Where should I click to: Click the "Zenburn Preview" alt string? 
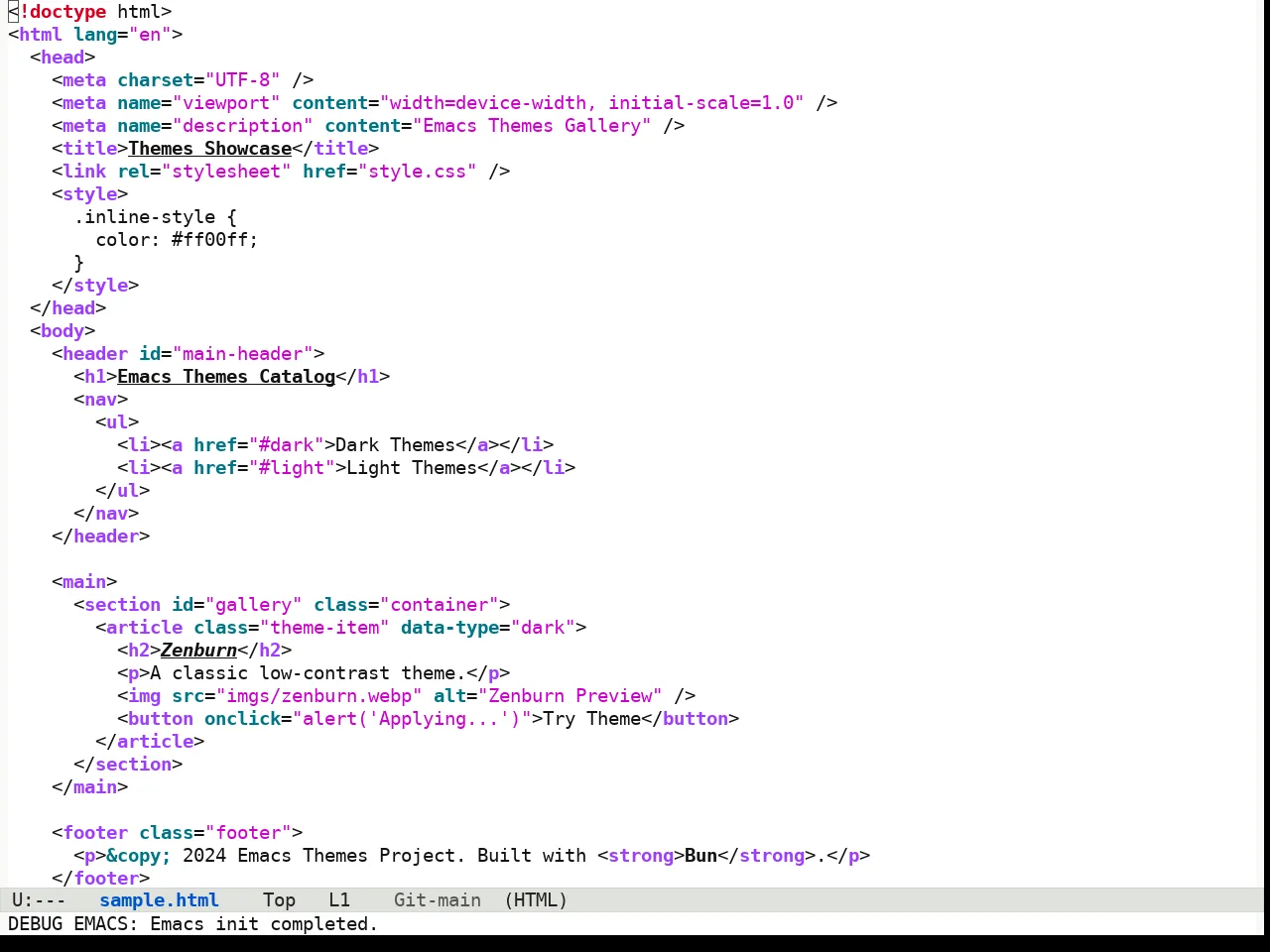point(571,696)
